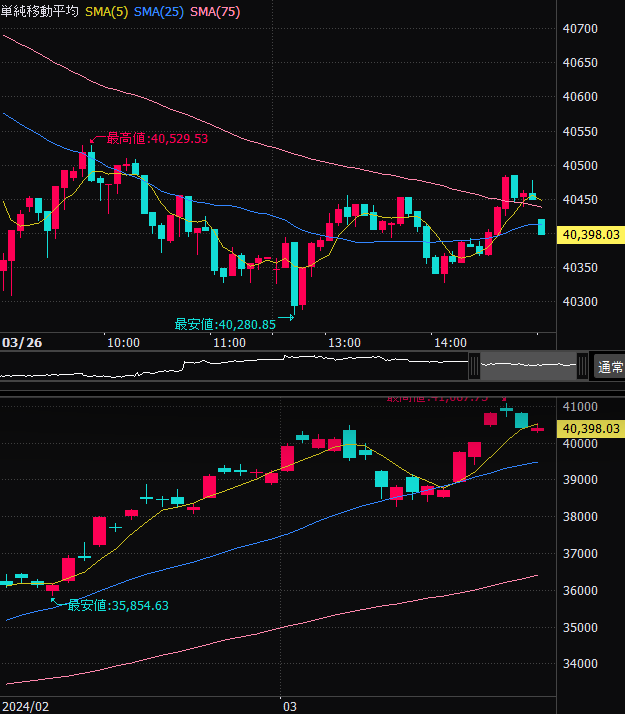Click the last cyan candle on intraday chart
The image size is (625, 714).
point(541,227)
